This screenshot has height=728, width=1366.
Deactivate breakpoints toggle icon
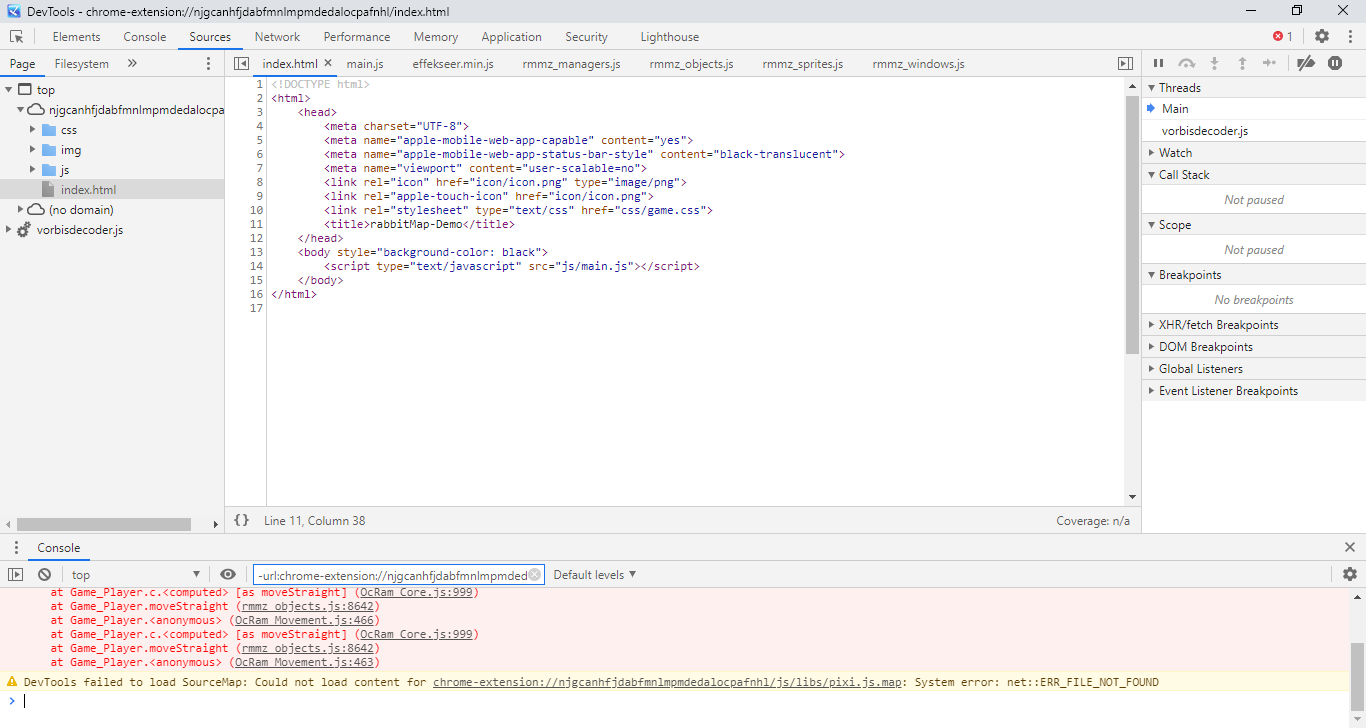[1305, 64]
